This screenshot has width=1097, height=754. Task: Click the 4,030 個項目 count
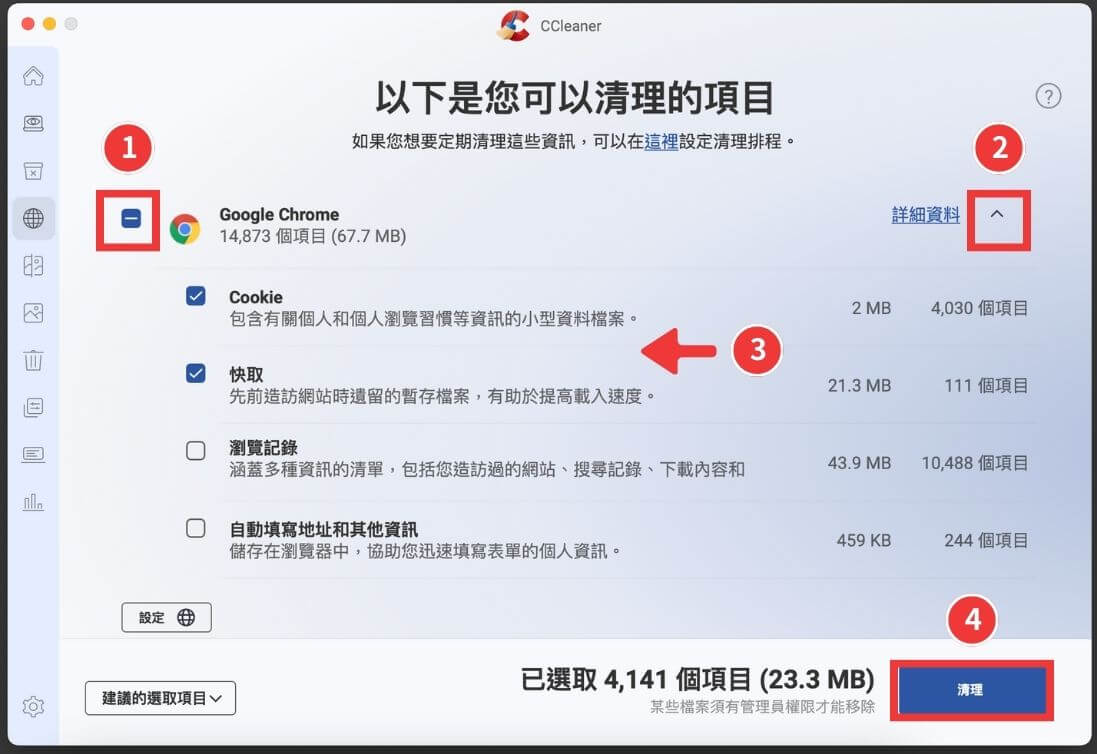(979, 308)
